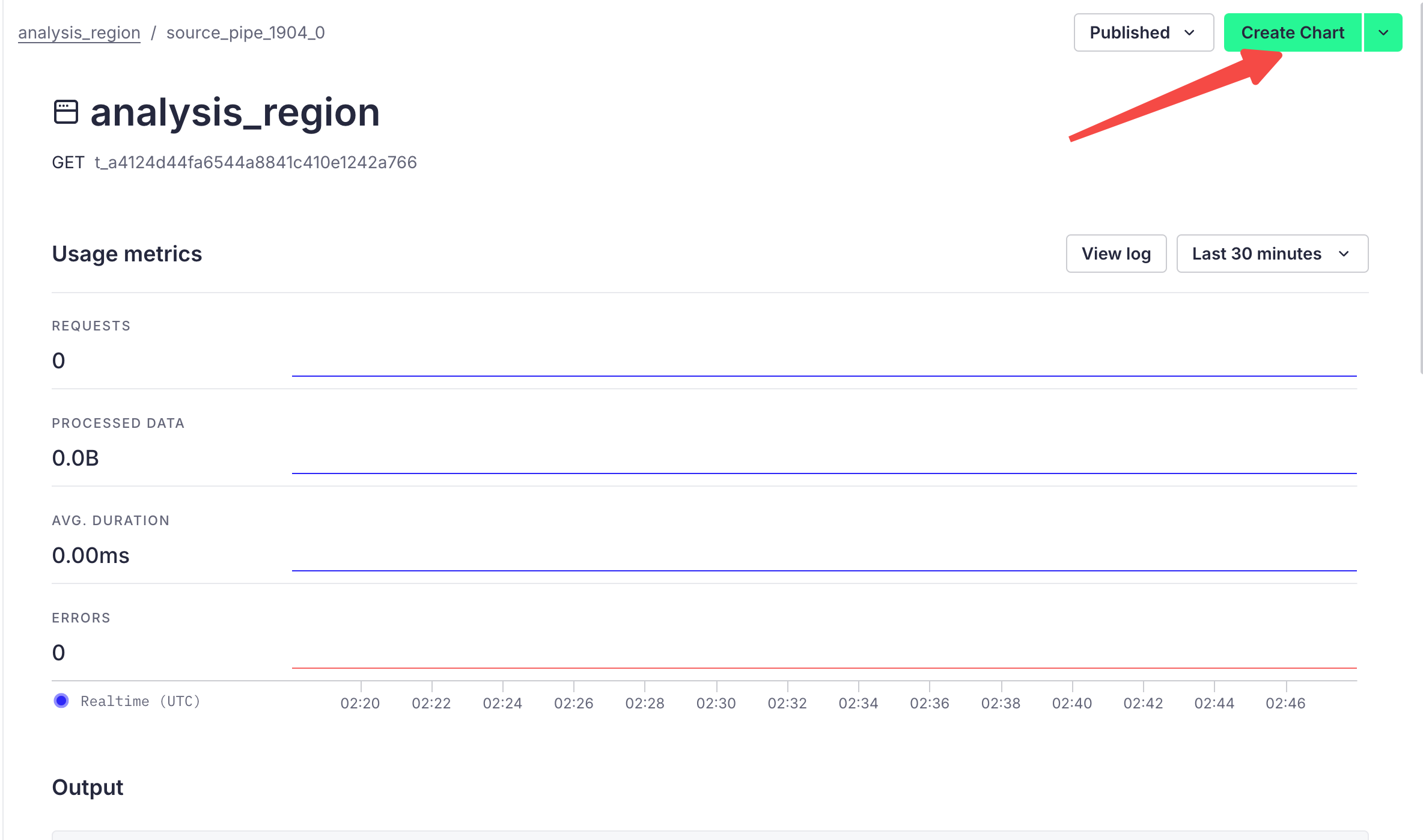Open the Create Chart split dropdown arrow

tap(1383, 32)
